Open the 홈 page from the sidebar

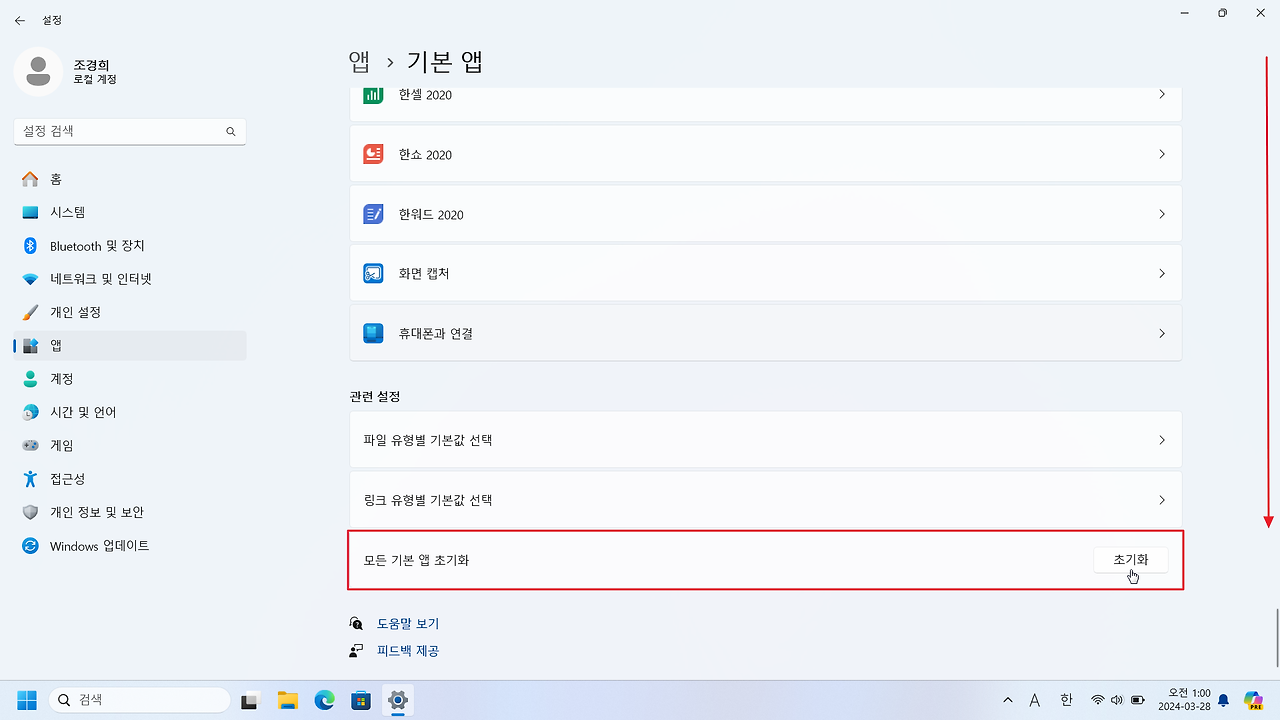(x=130, y=179)
